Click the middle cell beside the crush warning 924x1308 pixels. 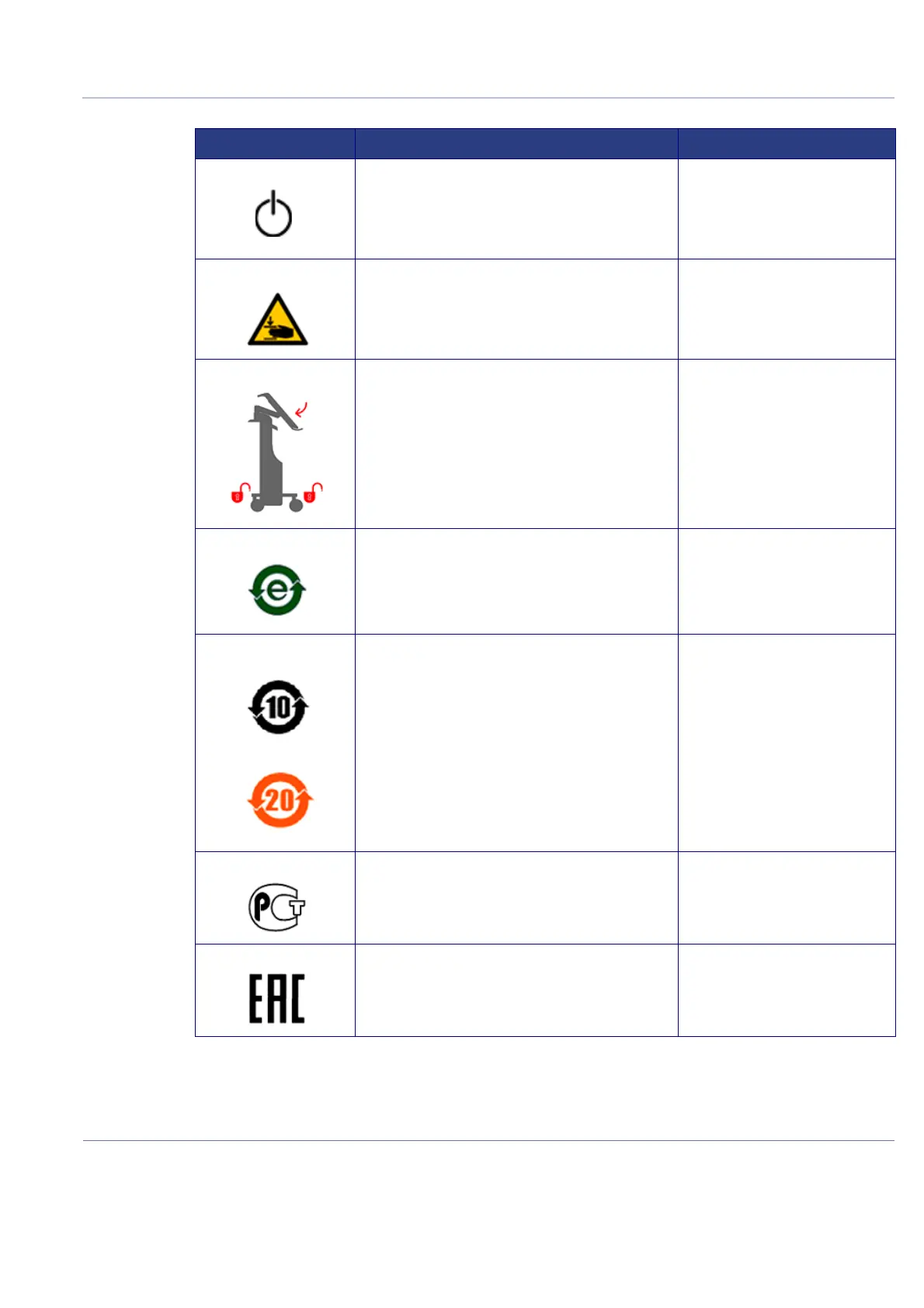516,309
